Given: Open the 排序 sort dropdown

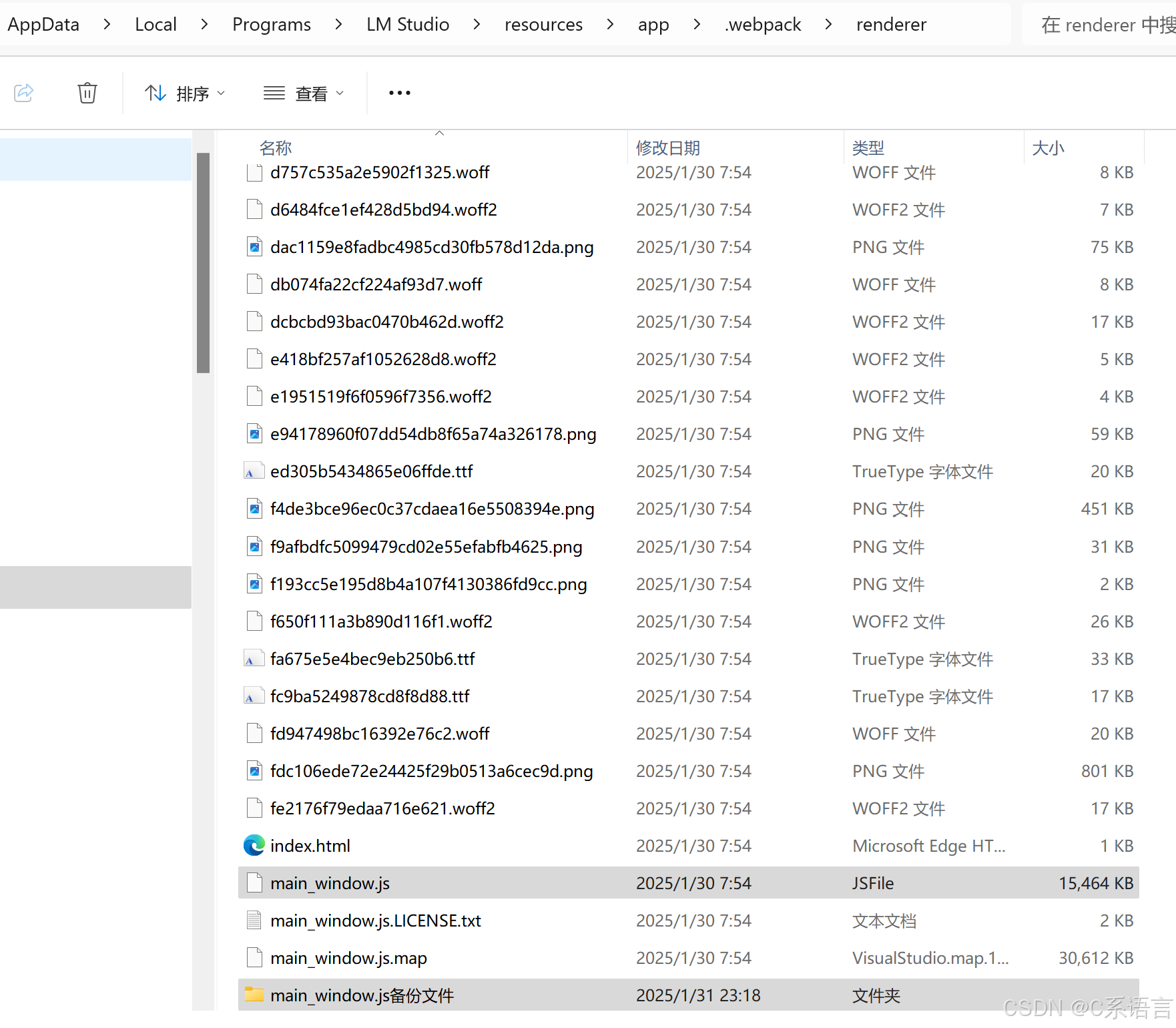Looking at the screenshot, I should [x=185, y=93].
